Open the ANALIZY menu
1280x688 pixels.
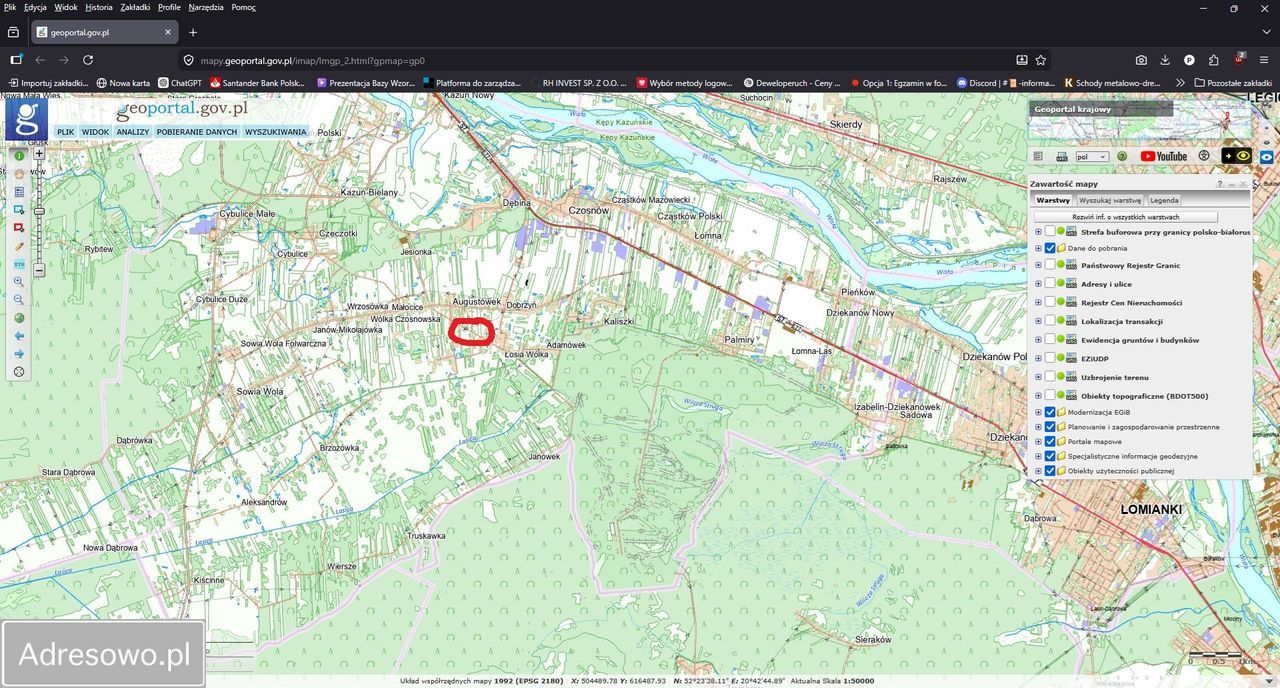132,132
